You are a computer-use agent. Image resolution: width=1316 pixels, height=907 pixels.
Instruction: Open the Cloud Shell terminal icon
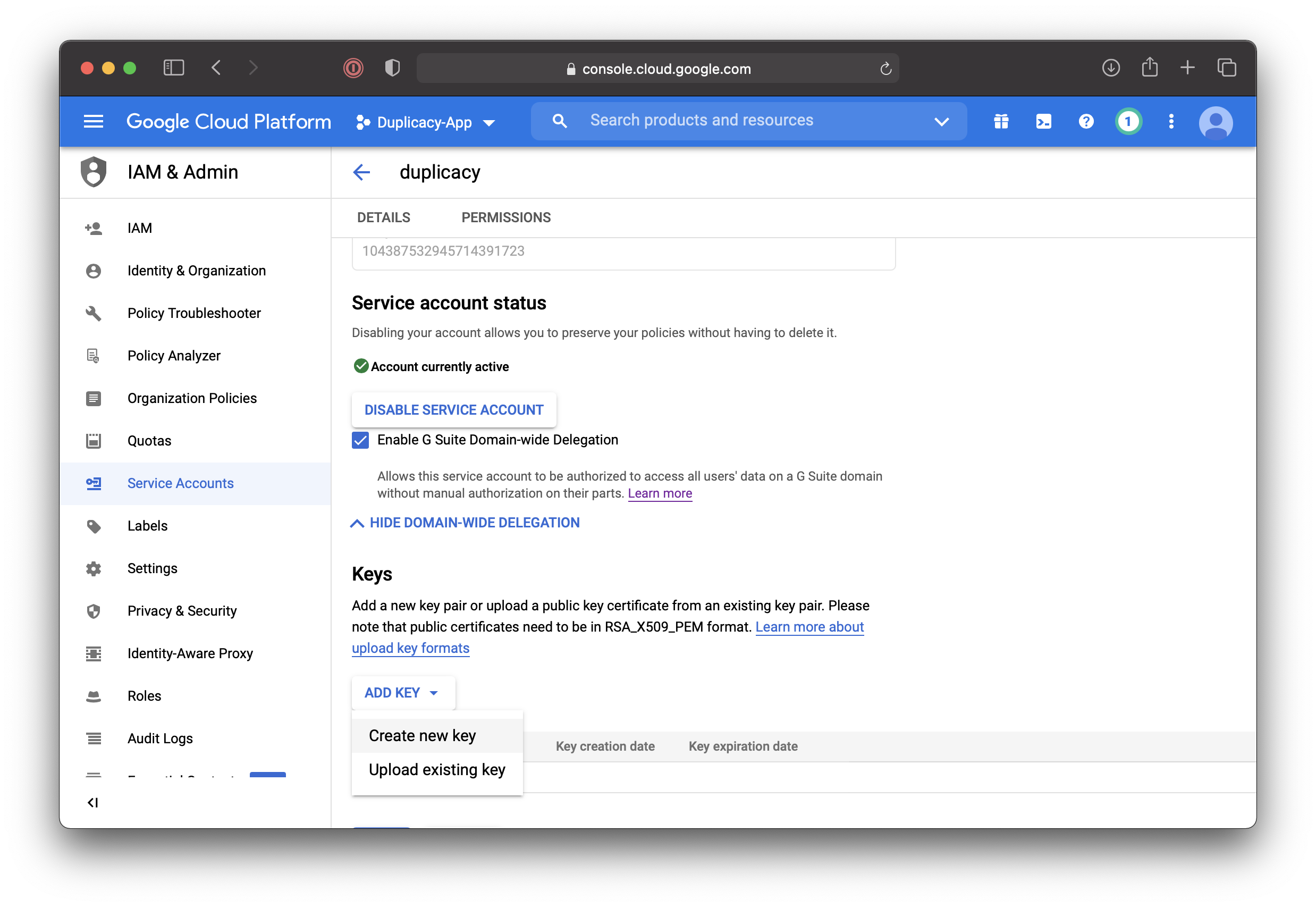pos(1043,122)
